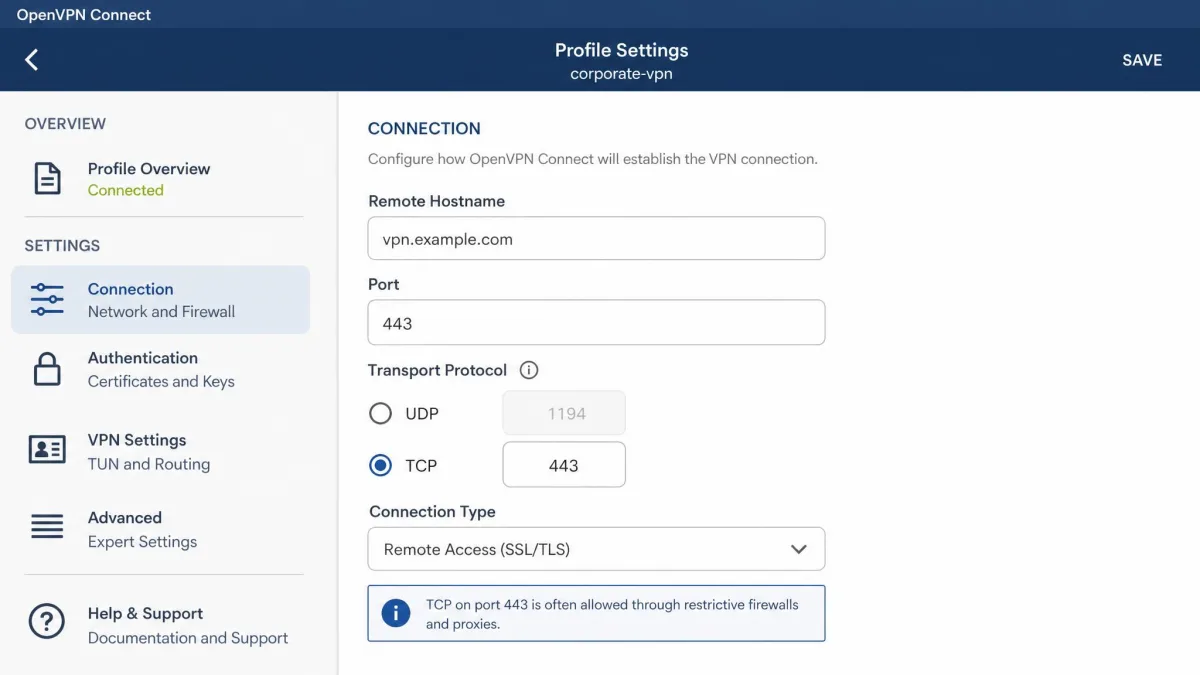
Task: Click the VPN Settings ID card icon
Action: click(47, 450)
